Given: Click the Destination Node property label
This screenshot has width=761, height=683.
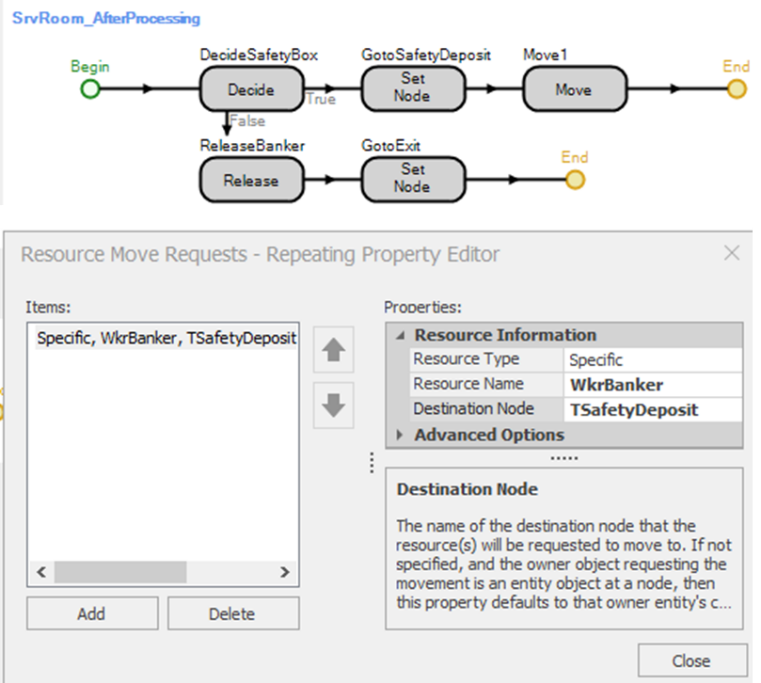Looking at the screenshot, I should point(474,409).
